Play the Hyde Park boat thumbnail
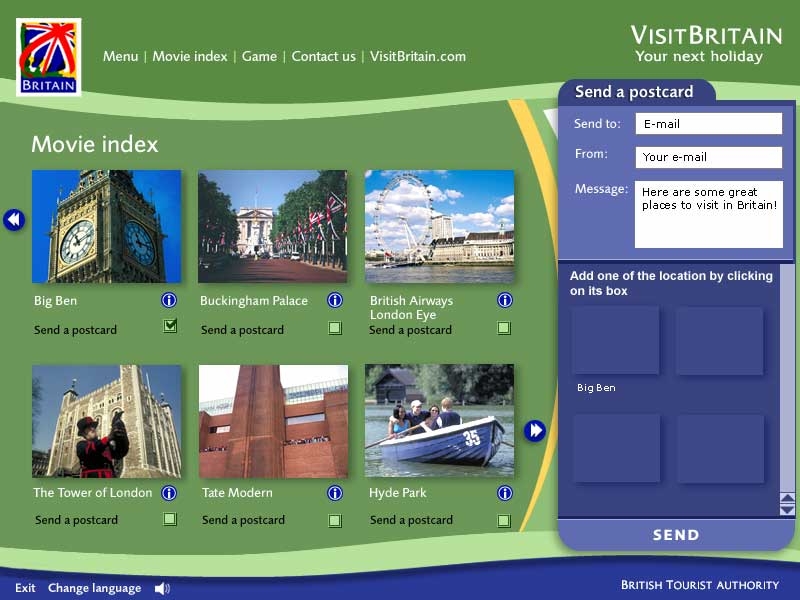The width and height of the screenshot is (800, 600). (439, 420)
